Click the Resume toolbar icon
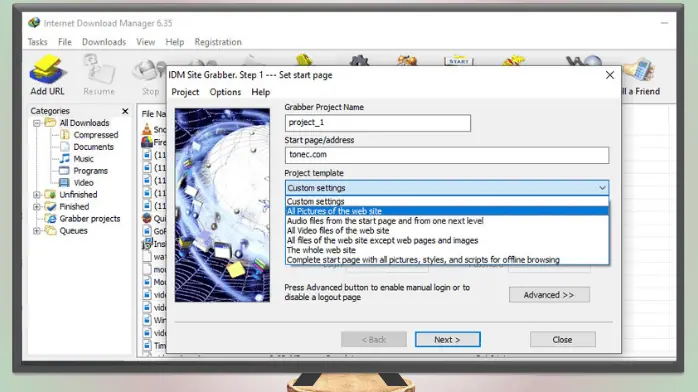 [99, 75]
